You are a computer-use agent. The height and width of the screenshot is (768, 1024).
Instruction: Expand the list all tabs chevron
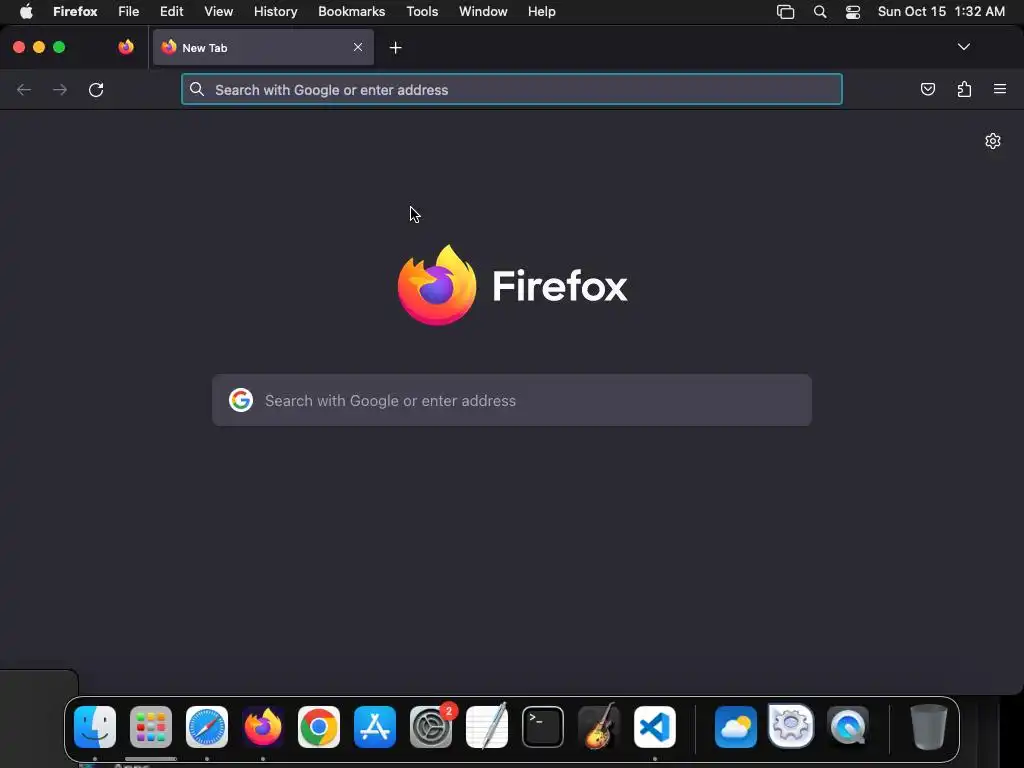coord(963,47)
